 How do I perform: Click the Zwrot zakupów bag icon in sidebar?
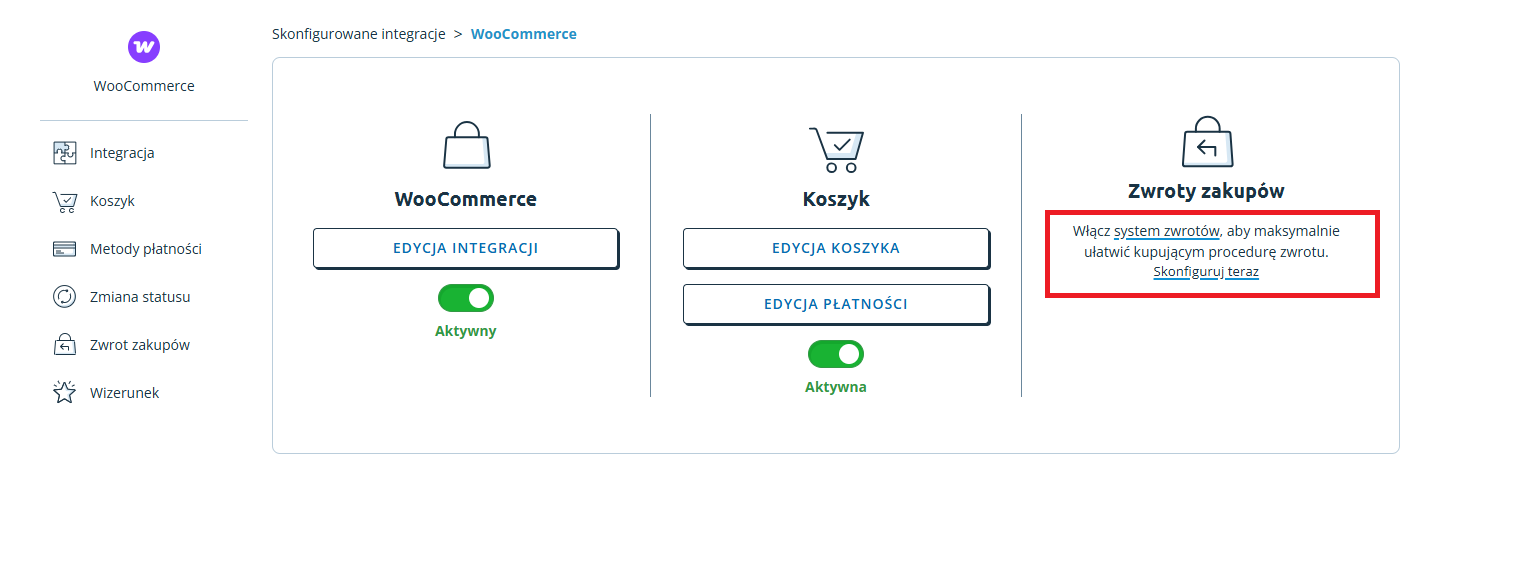point(64,345)
